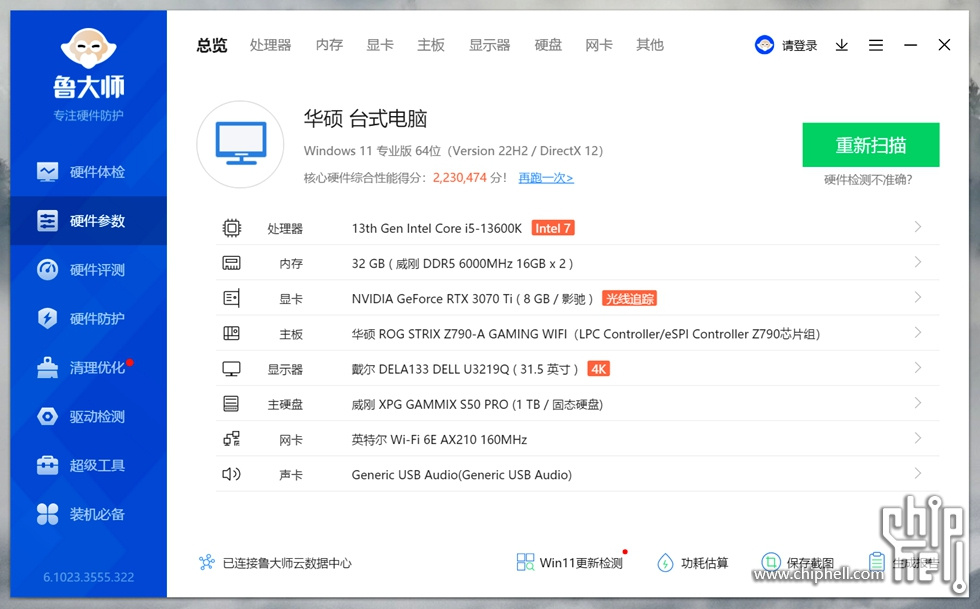Click 保存截图 save screenshot
Viewport: 980px width, 609px height.
(798, 563)
